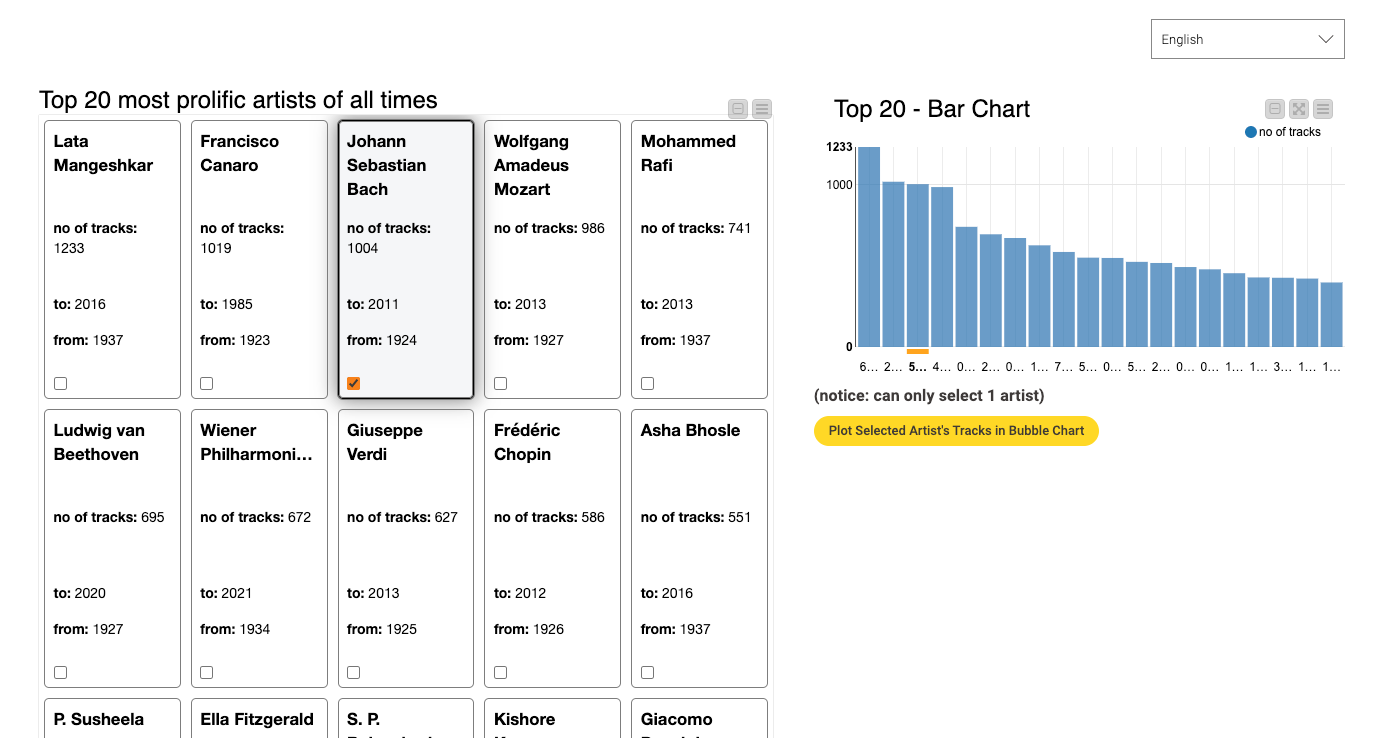Click the 'Frédéric Chopin' artist name

(527, 442)
